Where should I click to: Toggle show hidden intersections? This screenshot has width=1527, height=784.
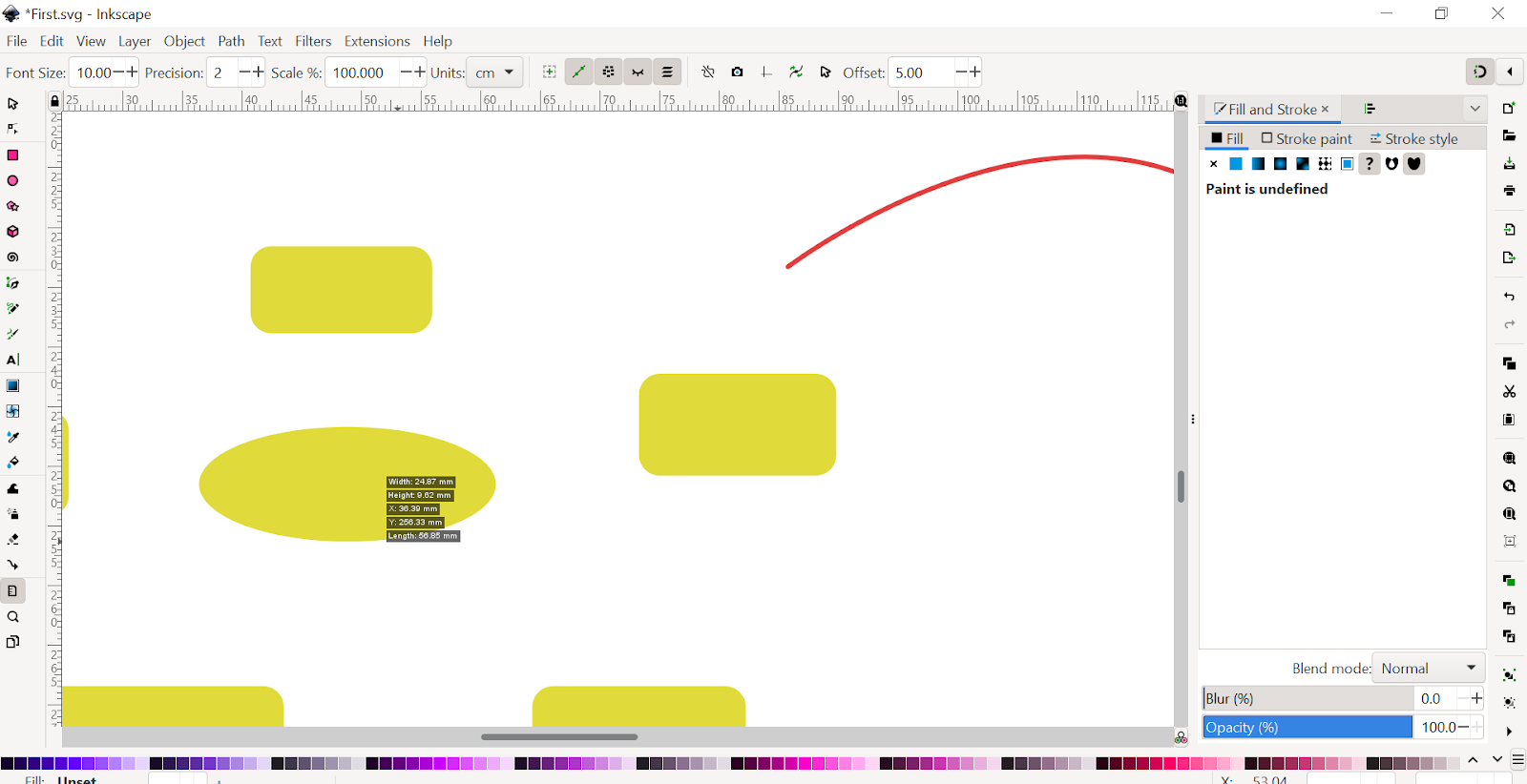[x=638, y=72]
